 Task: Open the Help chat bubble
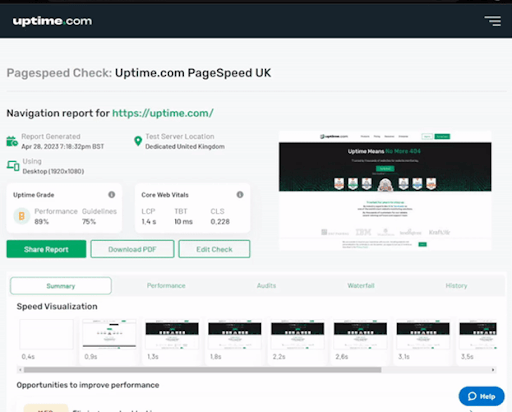[482, 396]
